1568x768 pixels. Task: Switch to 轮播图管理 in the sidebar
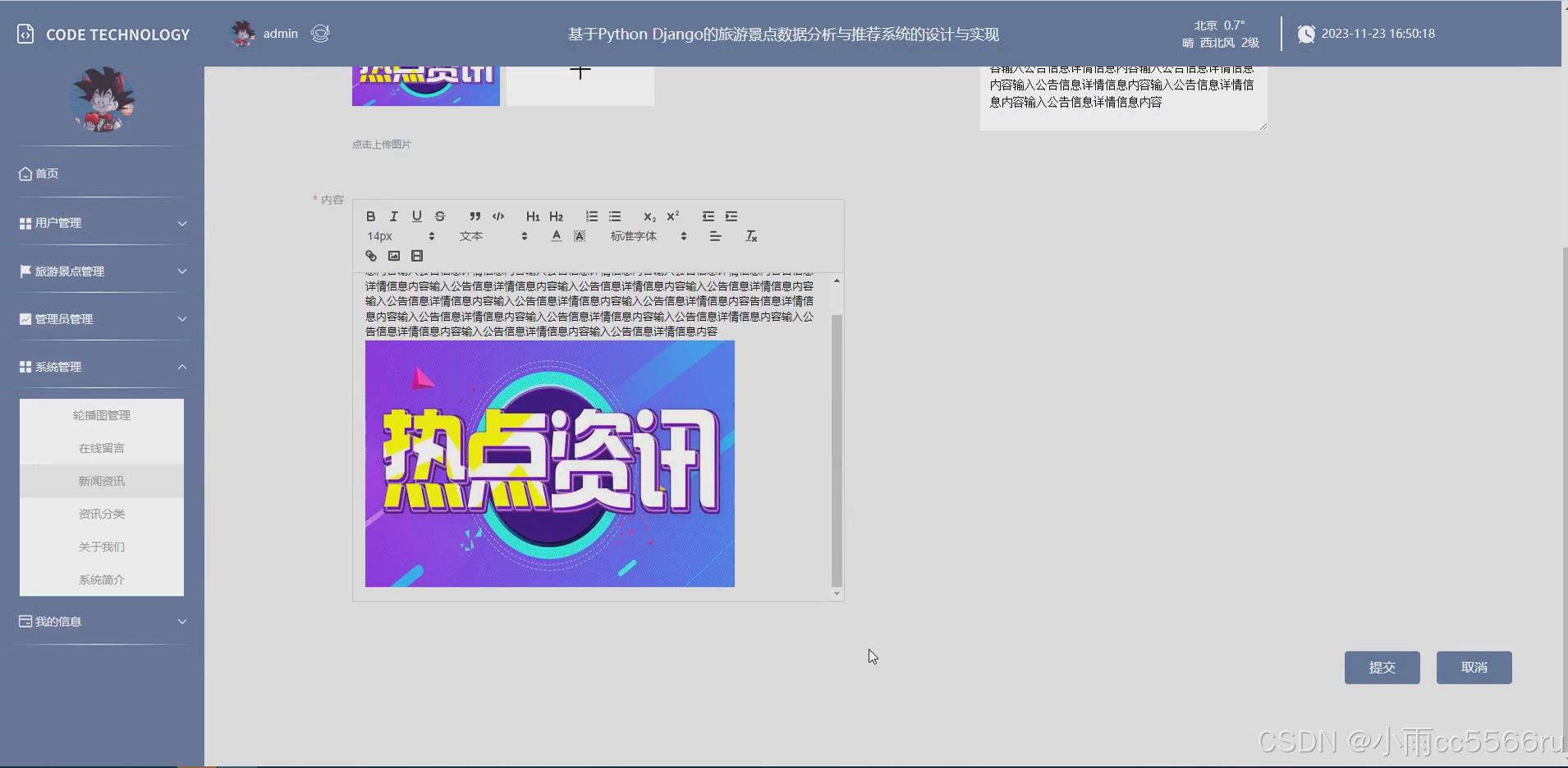[102, 415]
